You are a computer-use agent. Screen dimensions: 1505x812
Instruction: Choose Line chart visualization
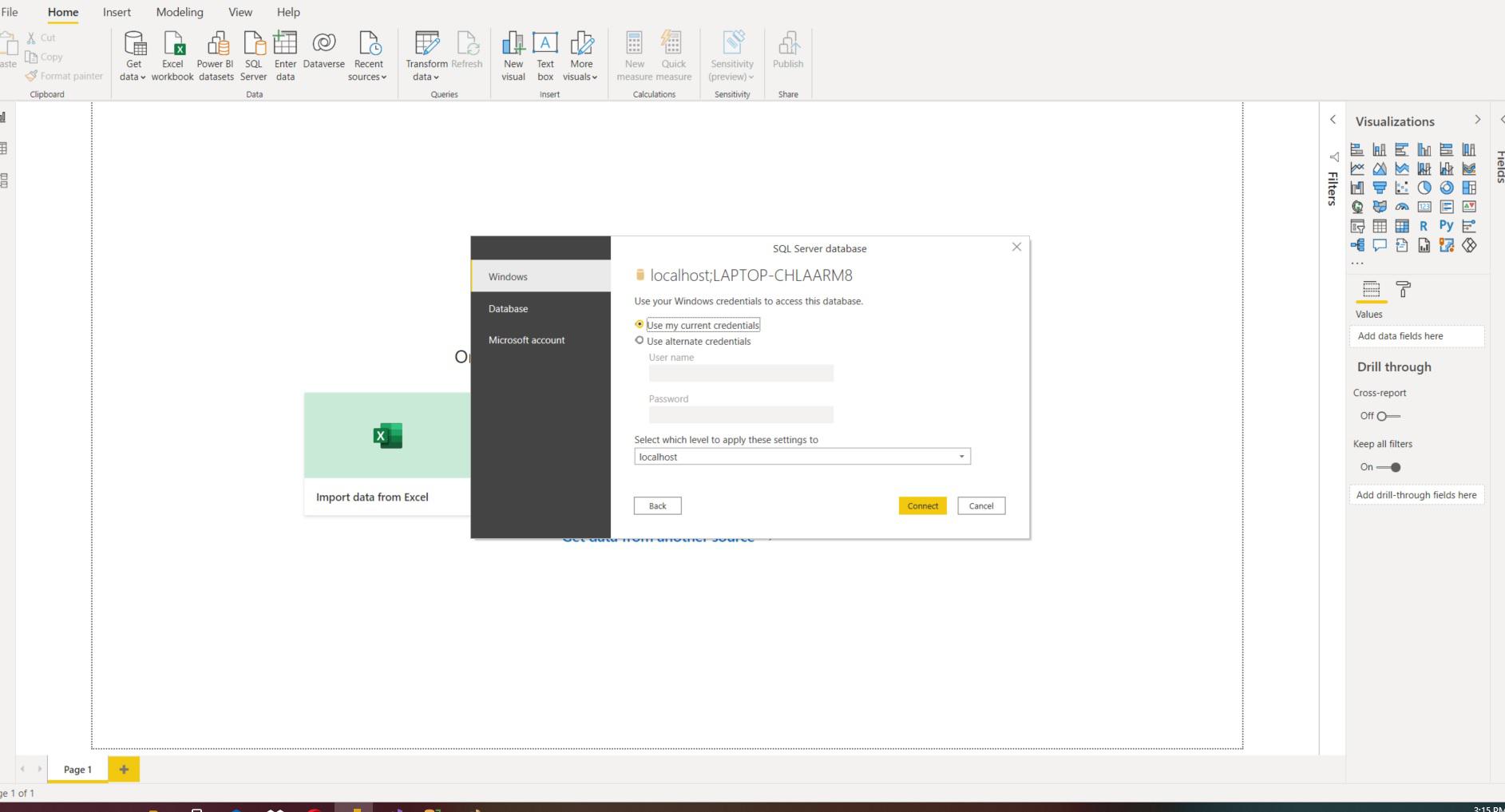pos(1356,168)
